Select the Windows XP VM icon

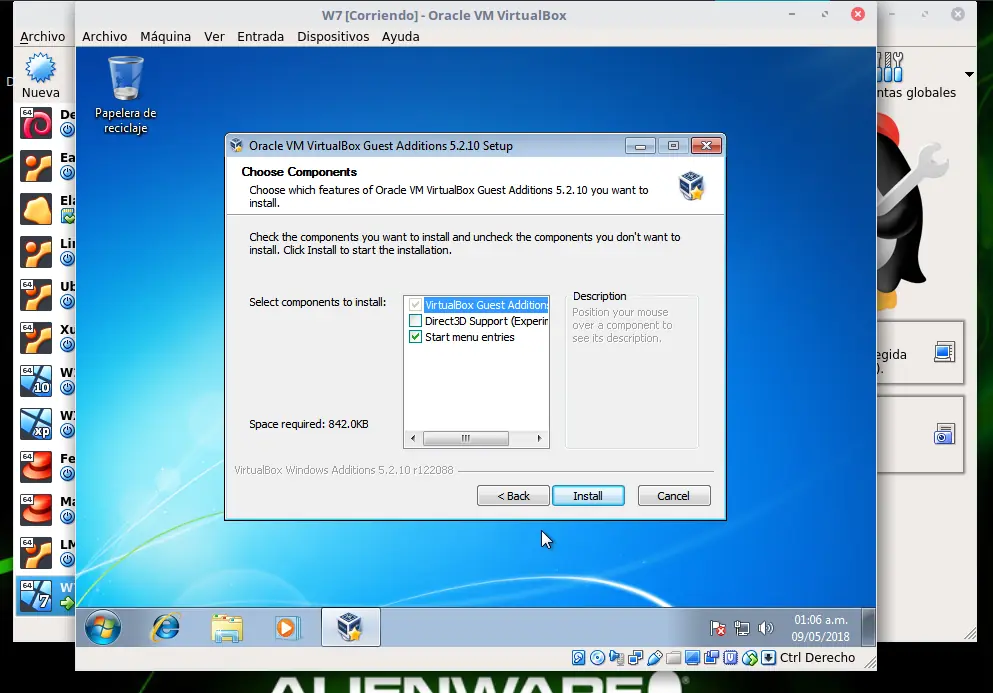[x=36, y=423]
